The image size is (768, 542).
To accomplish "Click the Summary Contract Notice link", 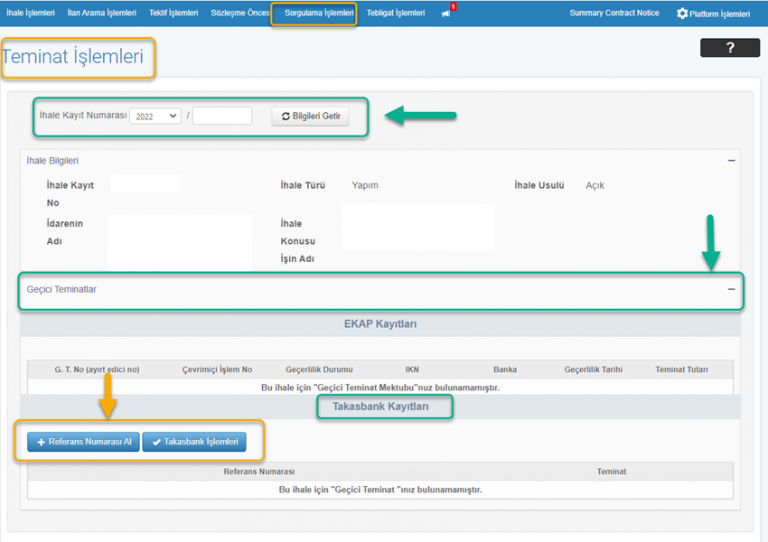I will (614, 13).
